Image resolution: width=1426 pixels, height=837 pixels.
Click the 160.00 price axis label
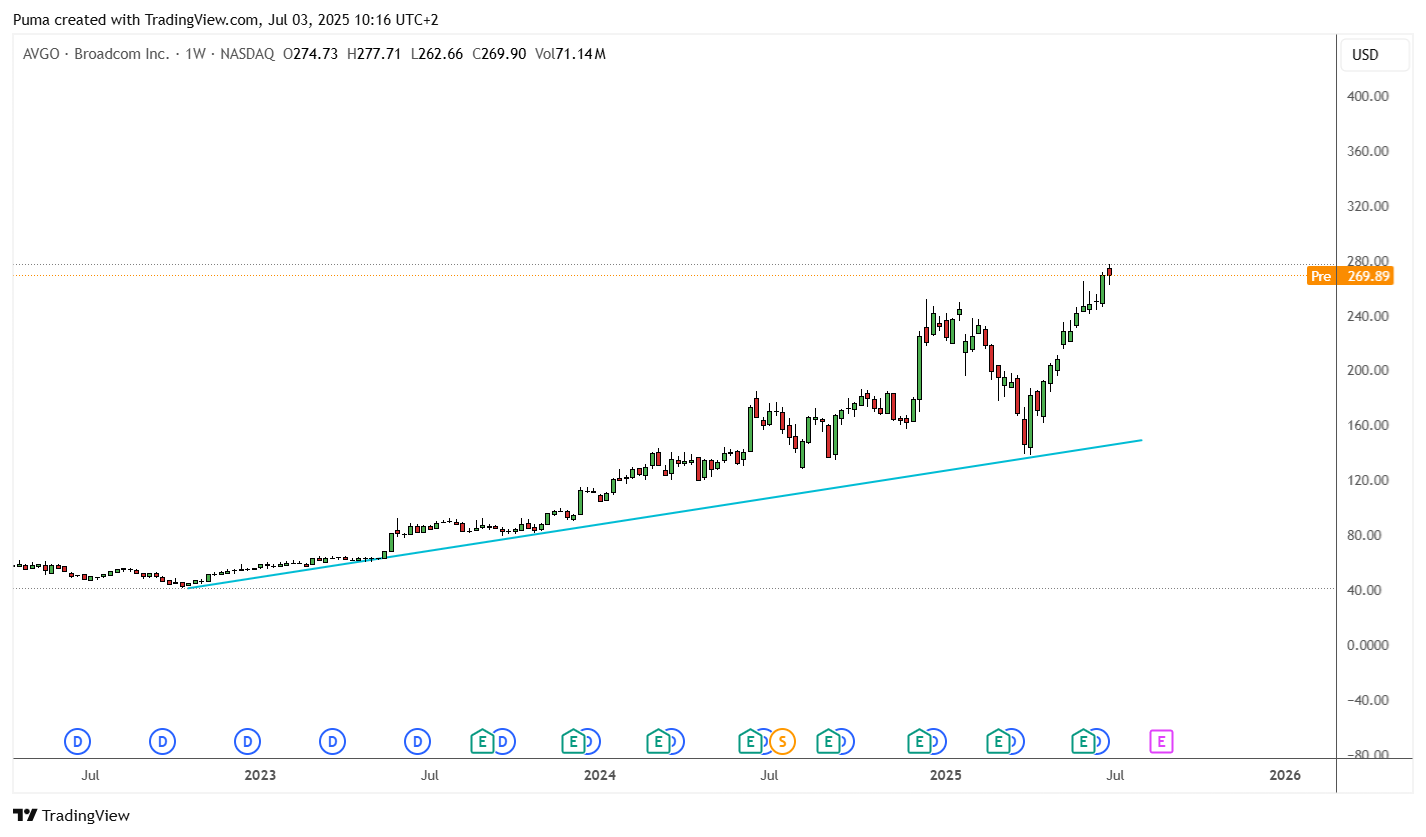coord(1367,426)
